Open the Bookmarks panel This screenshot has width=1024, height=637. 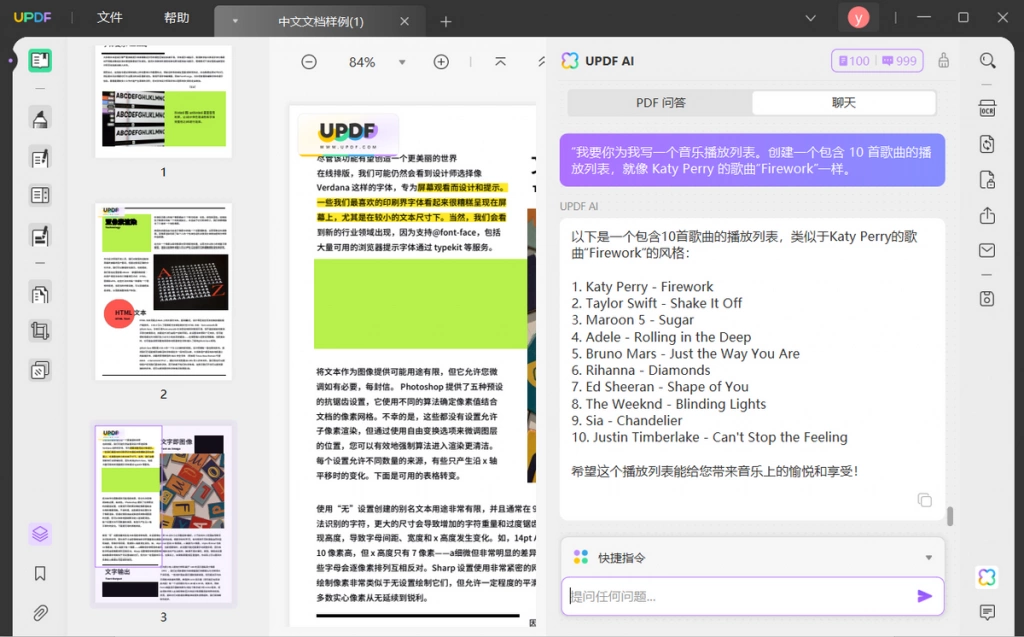[x=40, y=574]
